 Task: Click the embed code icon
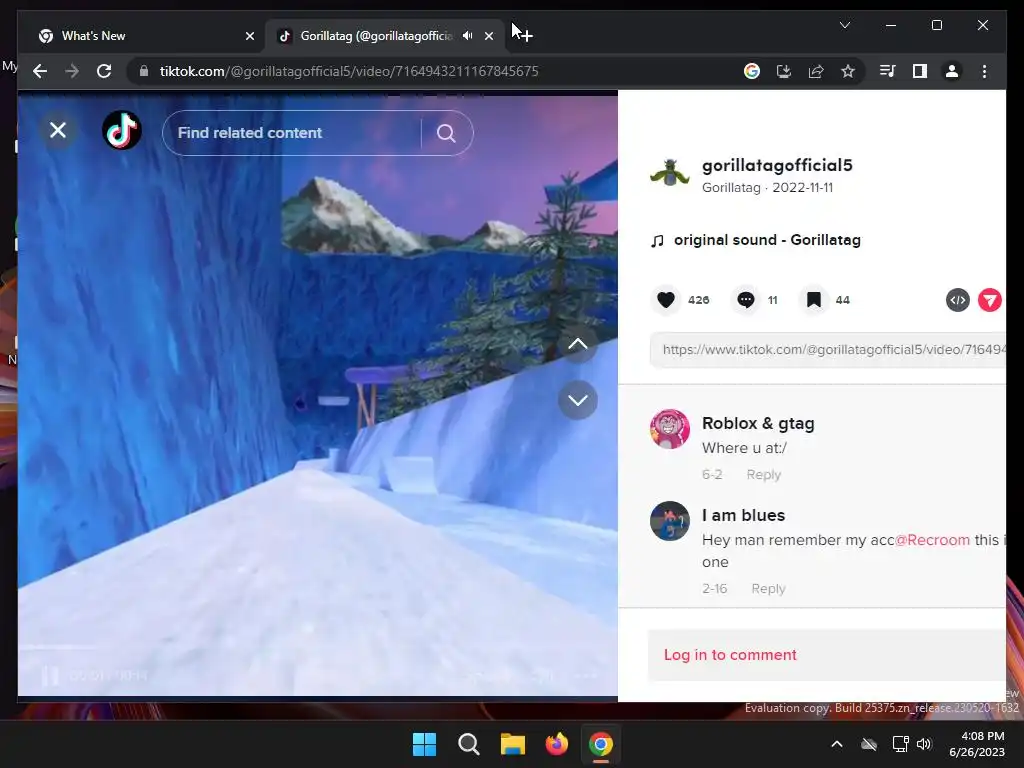pos(957,300)
